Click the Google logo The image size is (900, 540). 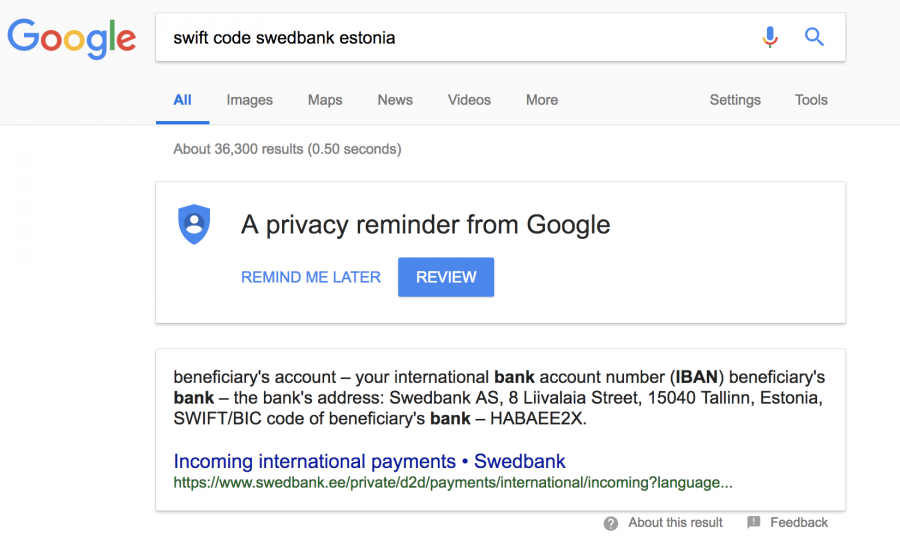click(72, 38)
